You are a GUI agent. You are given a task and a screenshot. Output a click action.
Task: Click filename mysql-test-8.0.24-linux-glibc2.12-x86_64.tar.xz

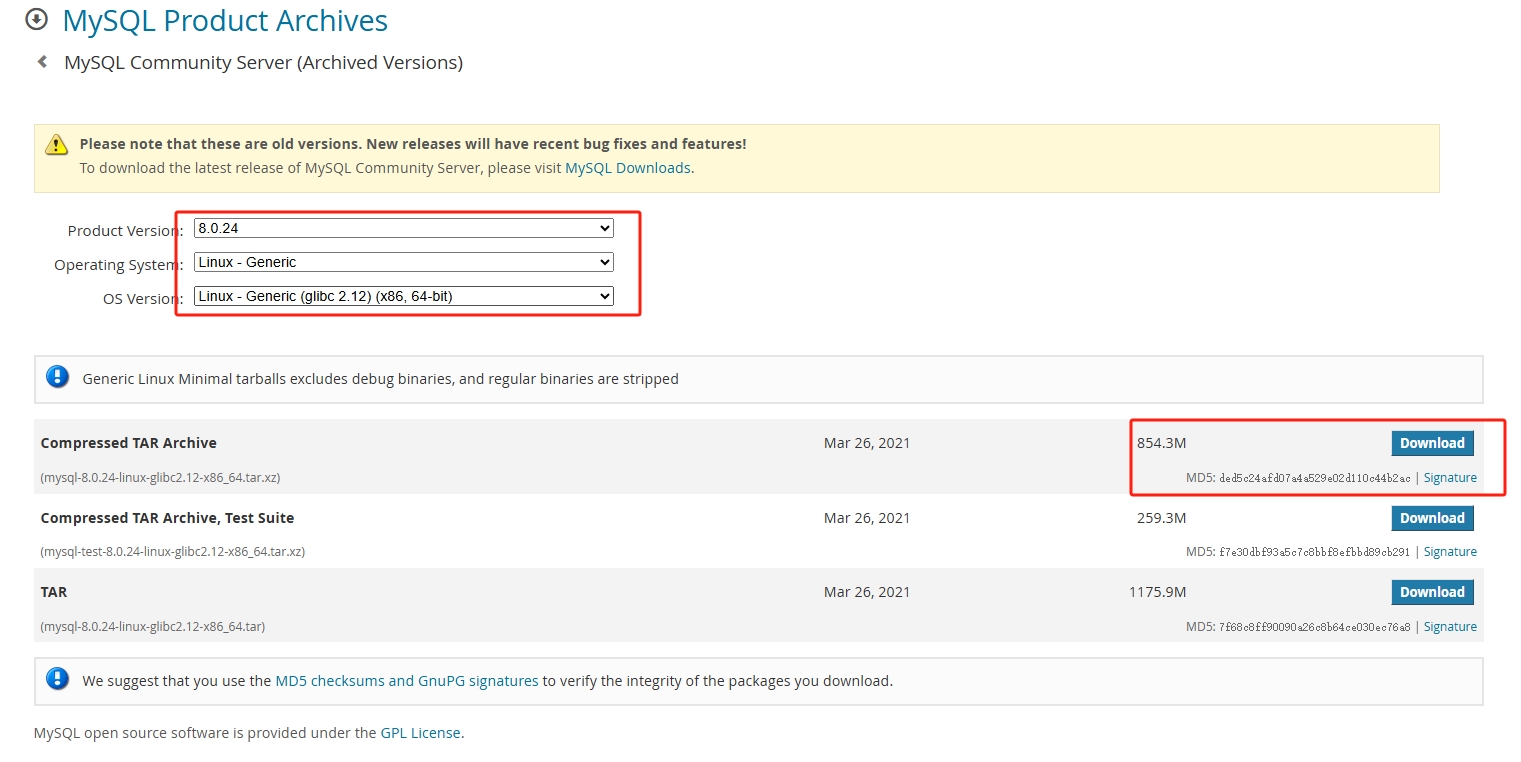click(173, 552)
